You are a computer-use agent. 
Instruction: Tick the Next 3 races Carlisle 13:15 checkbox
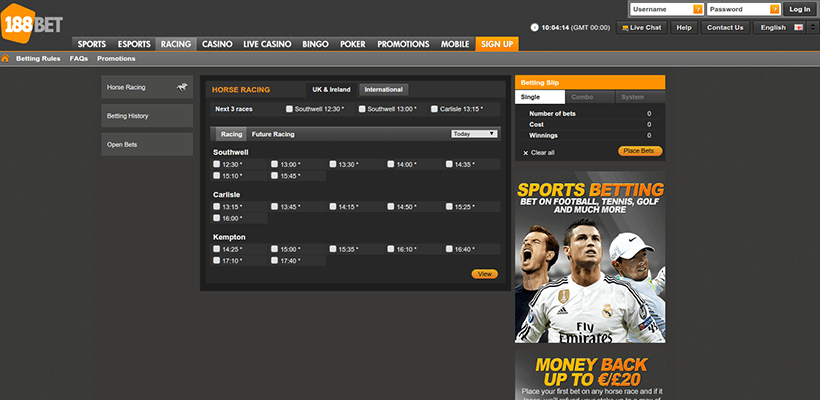434,109
